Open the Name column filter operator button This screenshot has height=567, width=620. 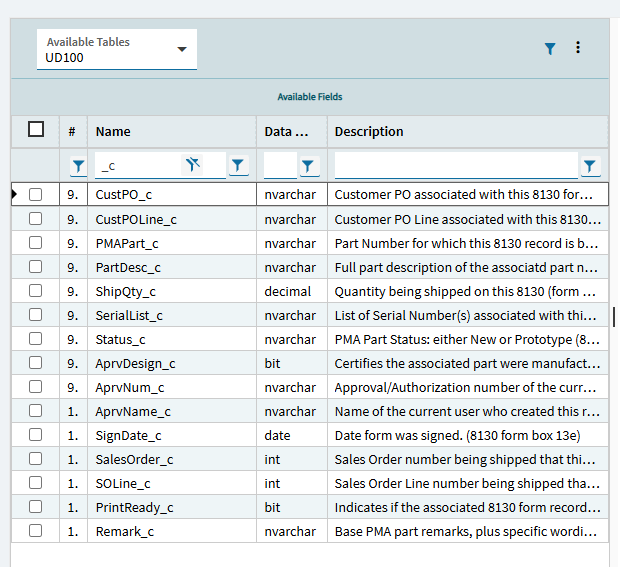click(238, 166)
